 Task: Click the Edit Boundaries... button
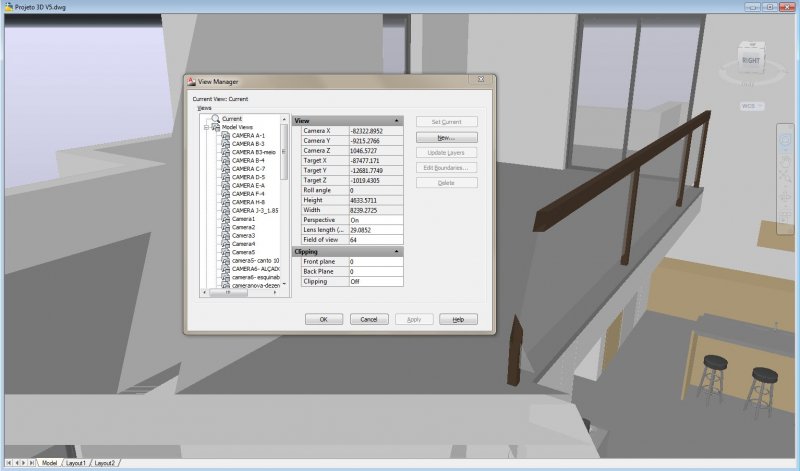pyautogui.click(x=446, y=167)
